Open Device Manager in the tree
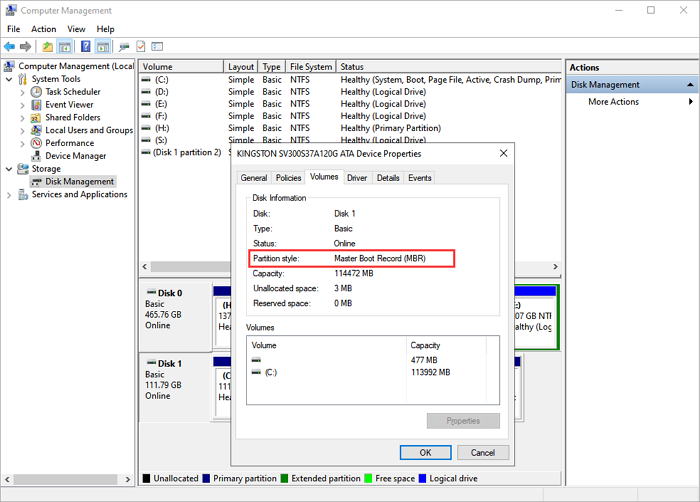Viewport: 700px width, 502px height. pos(75,156)
